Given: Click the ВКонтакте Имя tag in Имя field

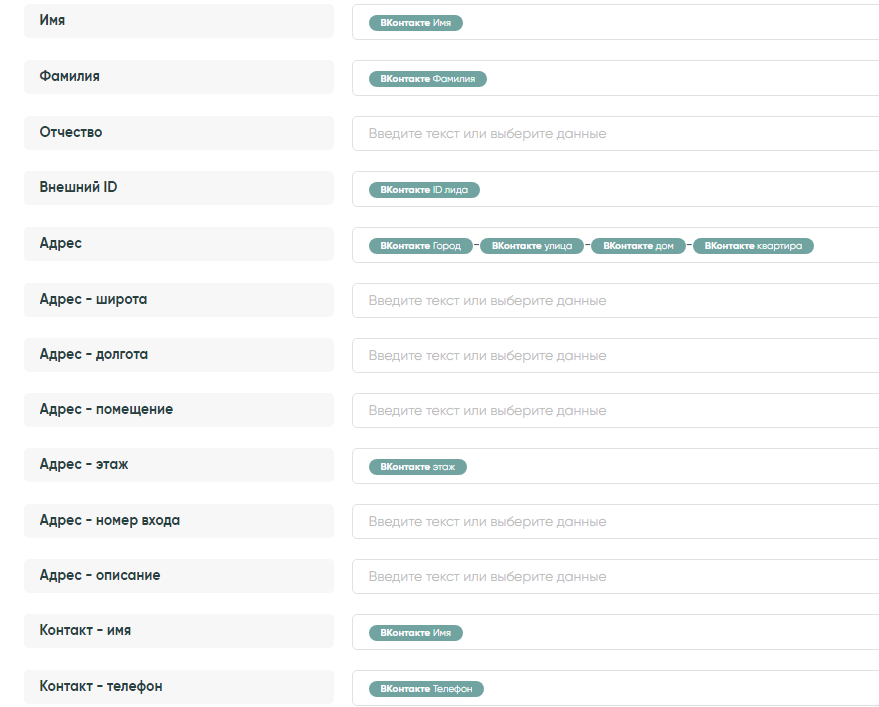Looking at the screenshot, I should click(415, 22).
